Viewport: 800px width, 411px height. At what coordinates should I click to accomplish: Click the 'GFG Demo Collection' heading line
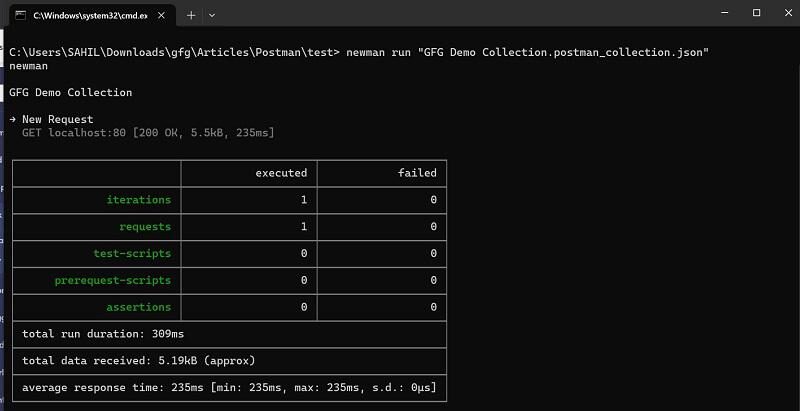tap(70, 92)
